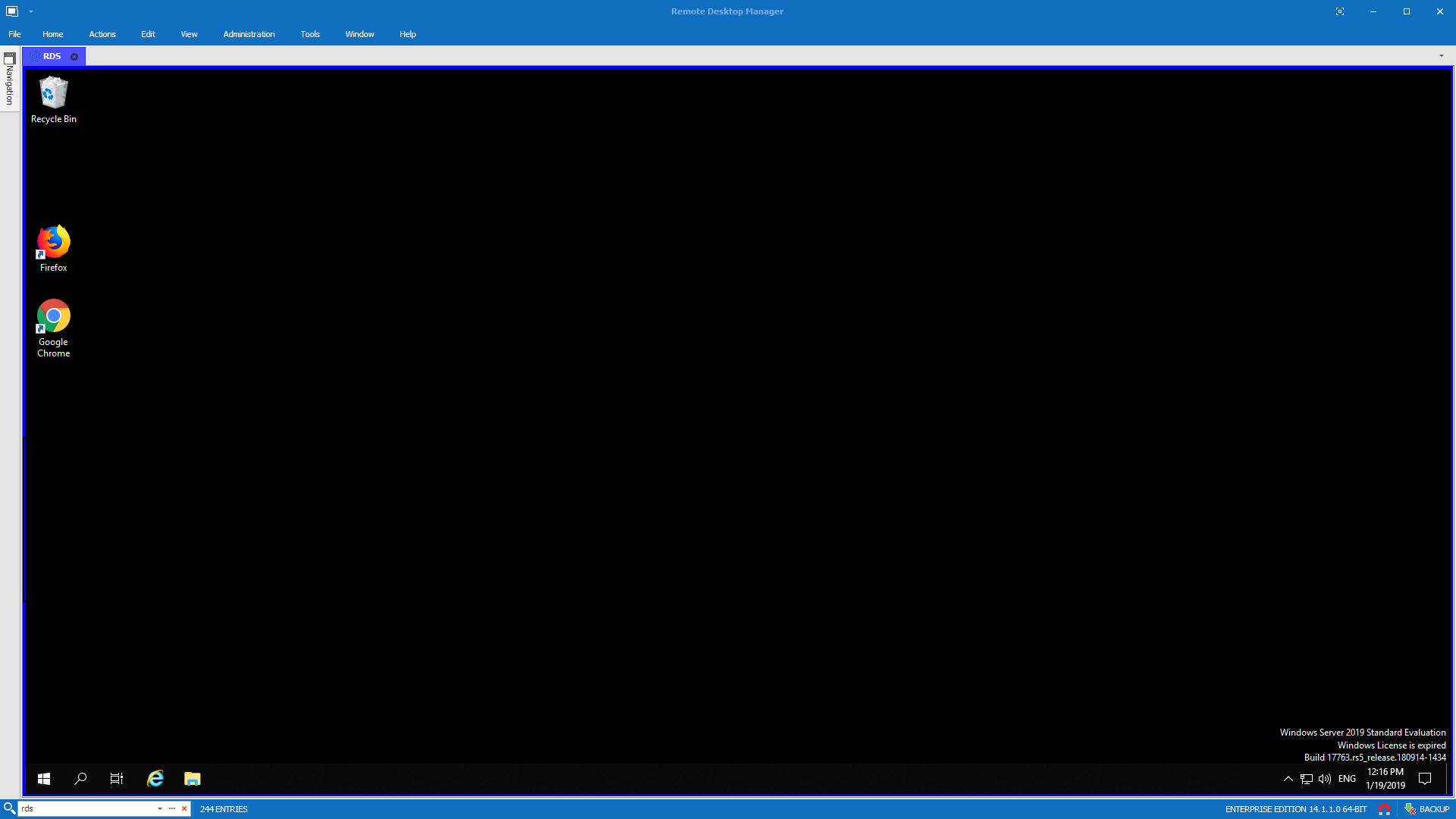Open the Administration menu
This screenshot has width=1456, height=819.
249,34
